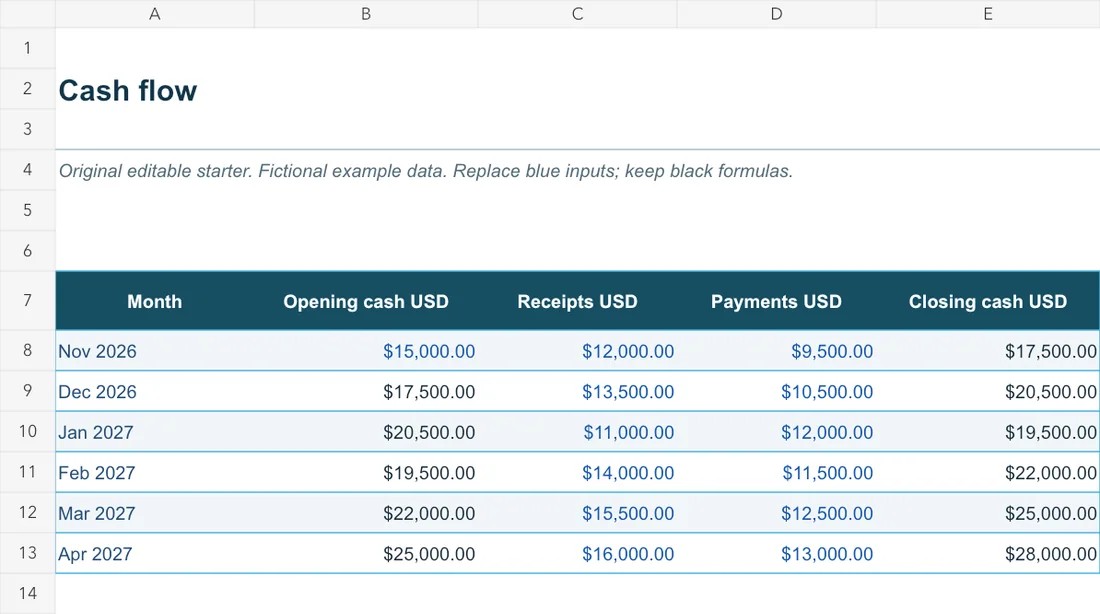The image size is (1100, 614).
Task: Click the 'Opening cash USD' header cell
Action: point(365,301)
